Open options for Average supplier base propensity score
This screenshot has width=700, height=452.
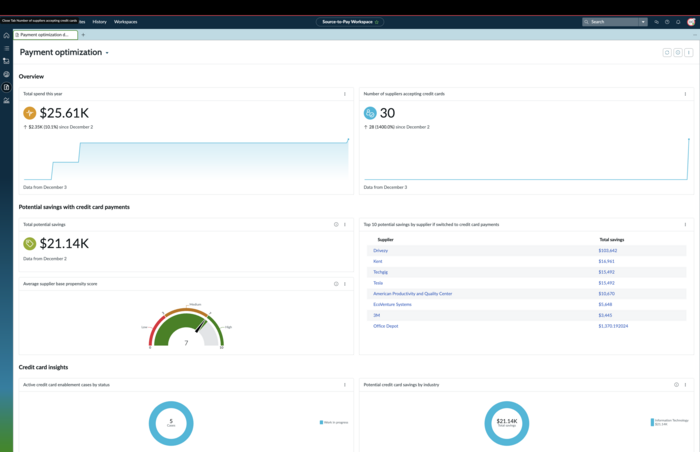tap(345, 284)
